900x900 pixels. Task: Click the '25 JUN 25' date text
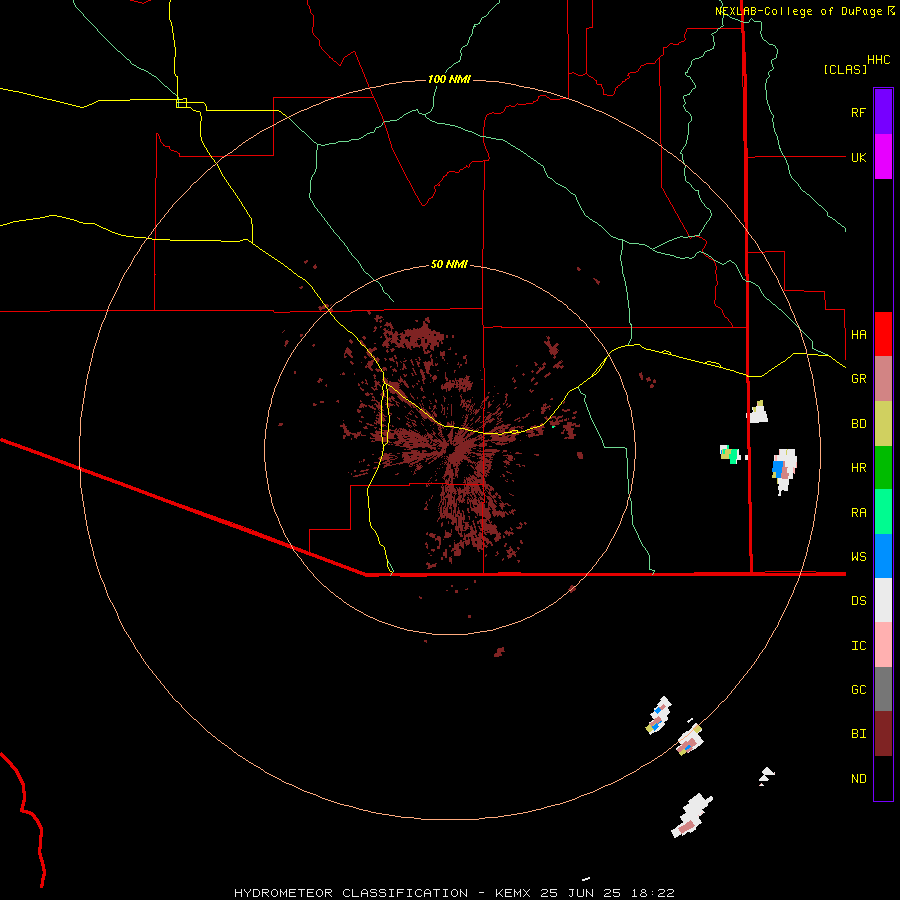580,893
